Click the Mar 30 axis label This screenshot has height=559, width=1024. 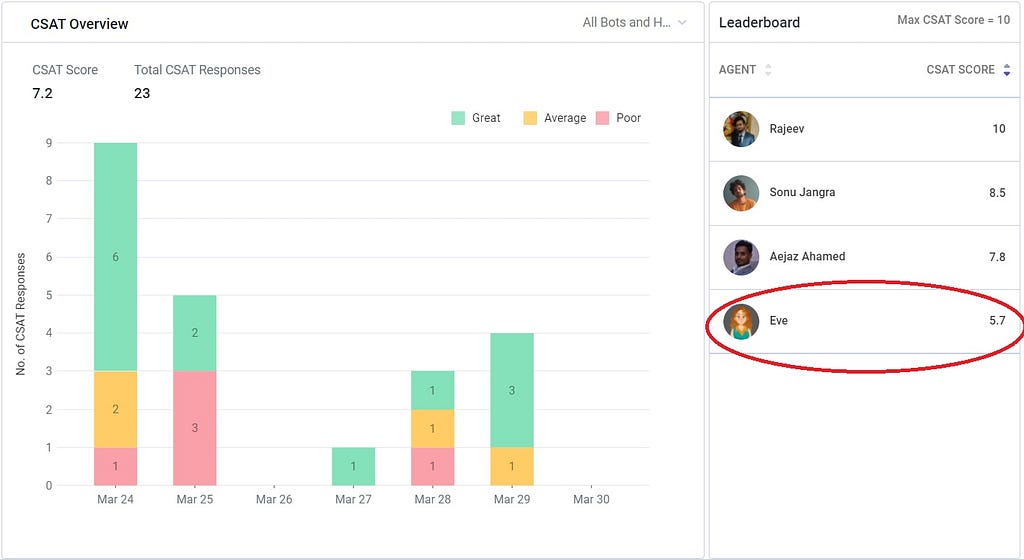(591, 500)
